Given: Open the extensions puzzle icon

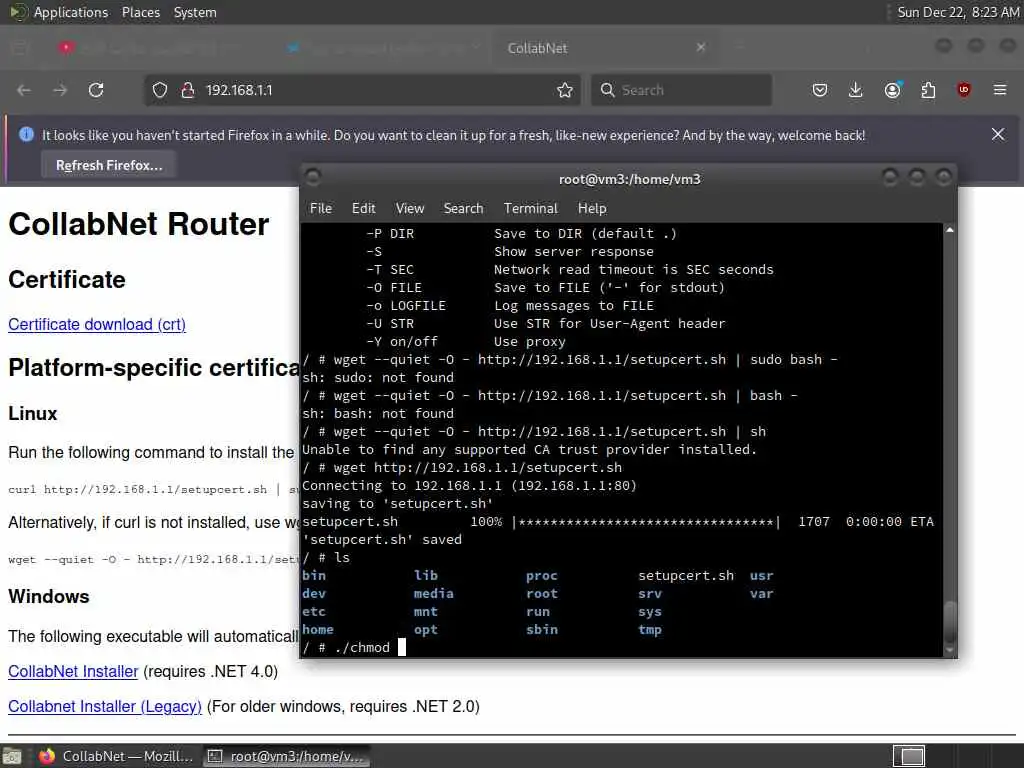Looking at the screenshot, I should (928, 90).
